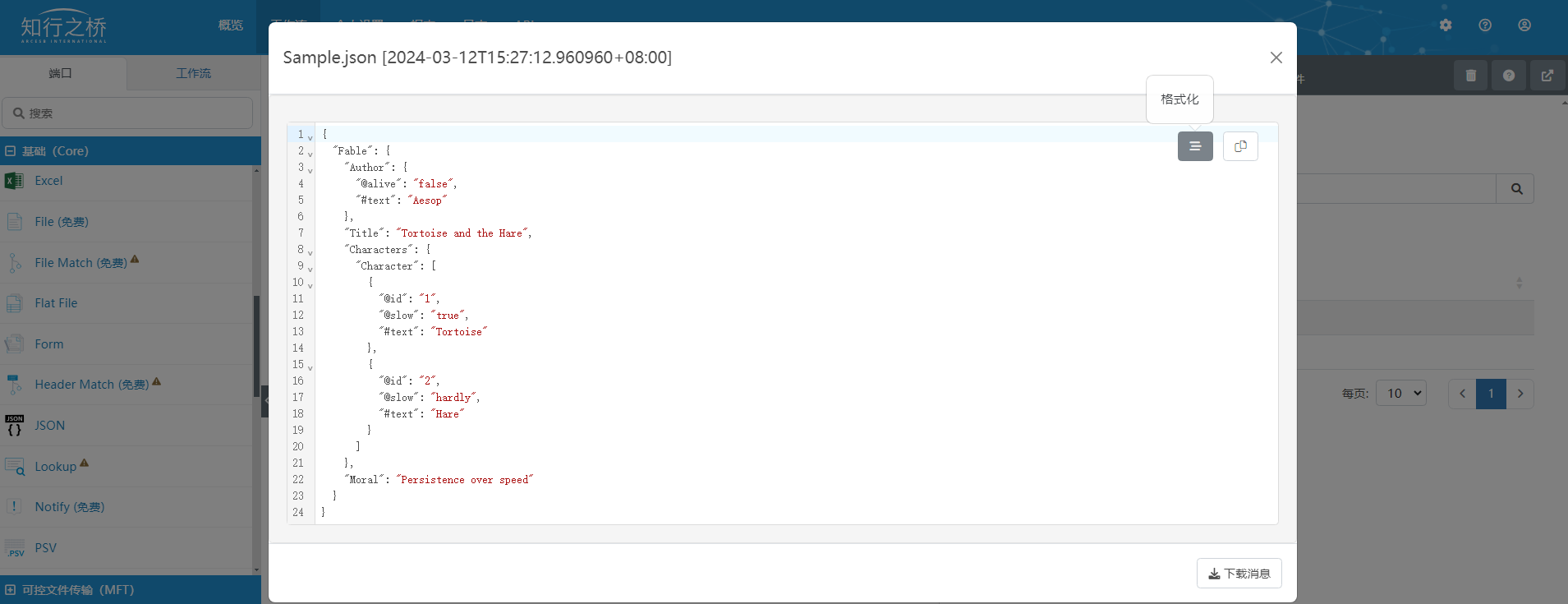Click the question mark icon in dark toolbar
Screen dimensions: 1568x604
[x=1509, y=76]
